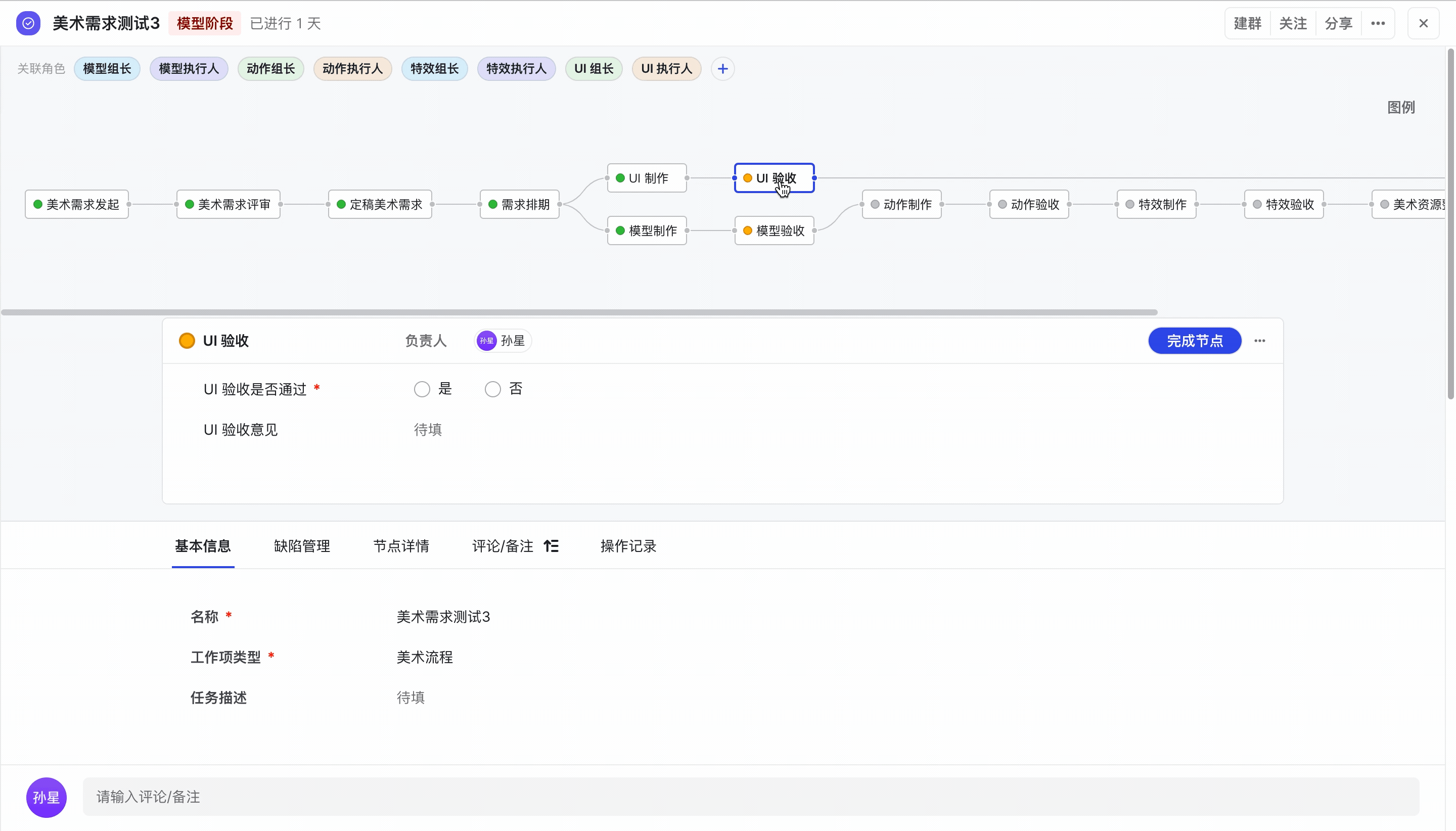
Task: Click the horizontal workflow scrollbar
Action: (579, 312)
